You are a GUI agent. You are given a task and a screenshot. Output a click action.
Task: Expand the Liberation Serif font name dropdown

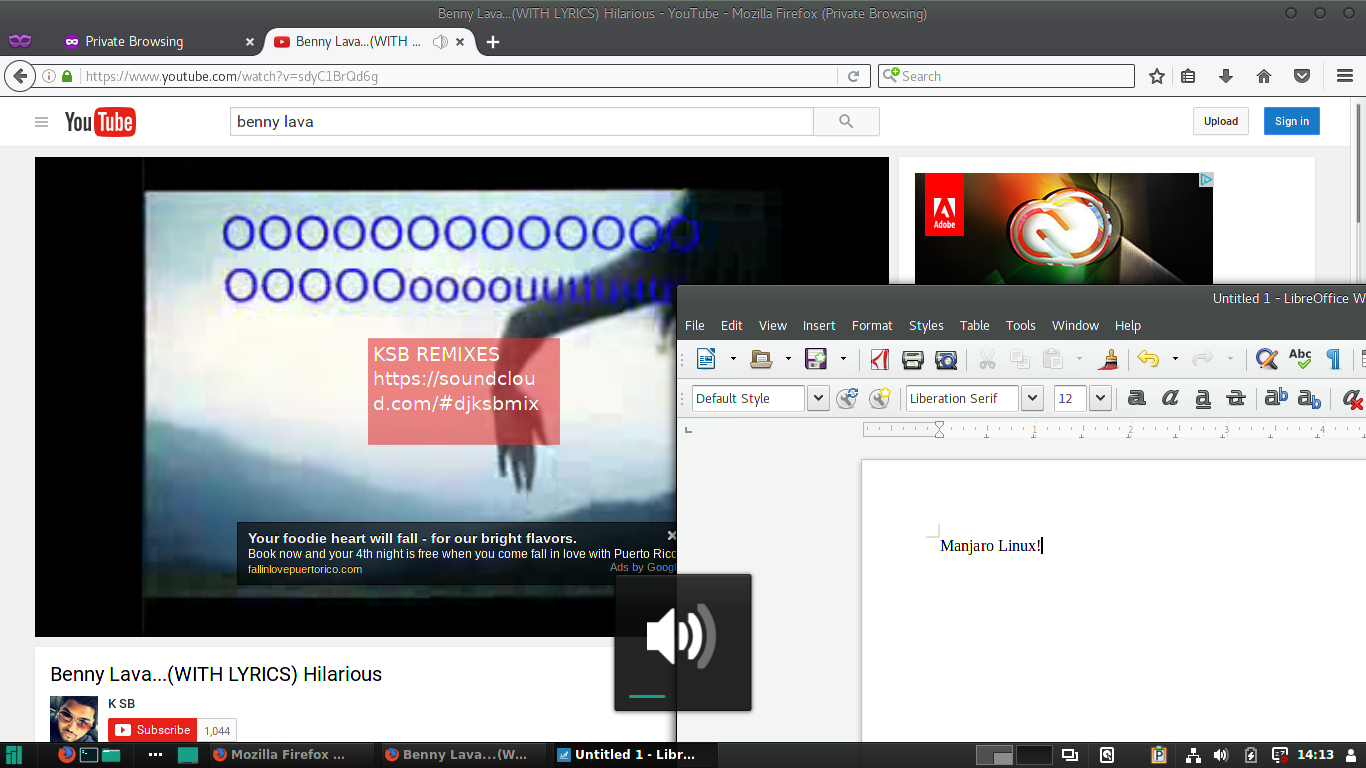(1033, 398)
